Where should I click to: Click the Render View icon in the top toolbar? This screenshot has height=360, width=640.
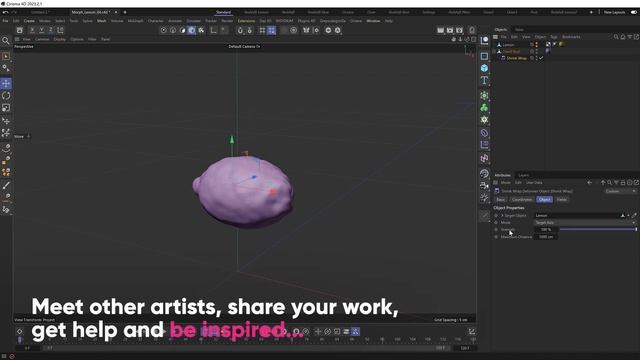(440, 30)
